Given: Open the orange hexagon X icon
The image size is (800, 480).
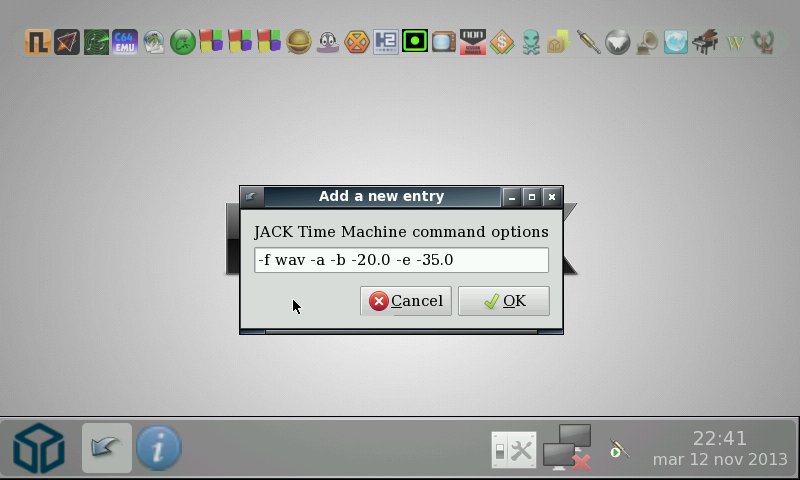Looking at the screenshot, I should pos(357,42).
